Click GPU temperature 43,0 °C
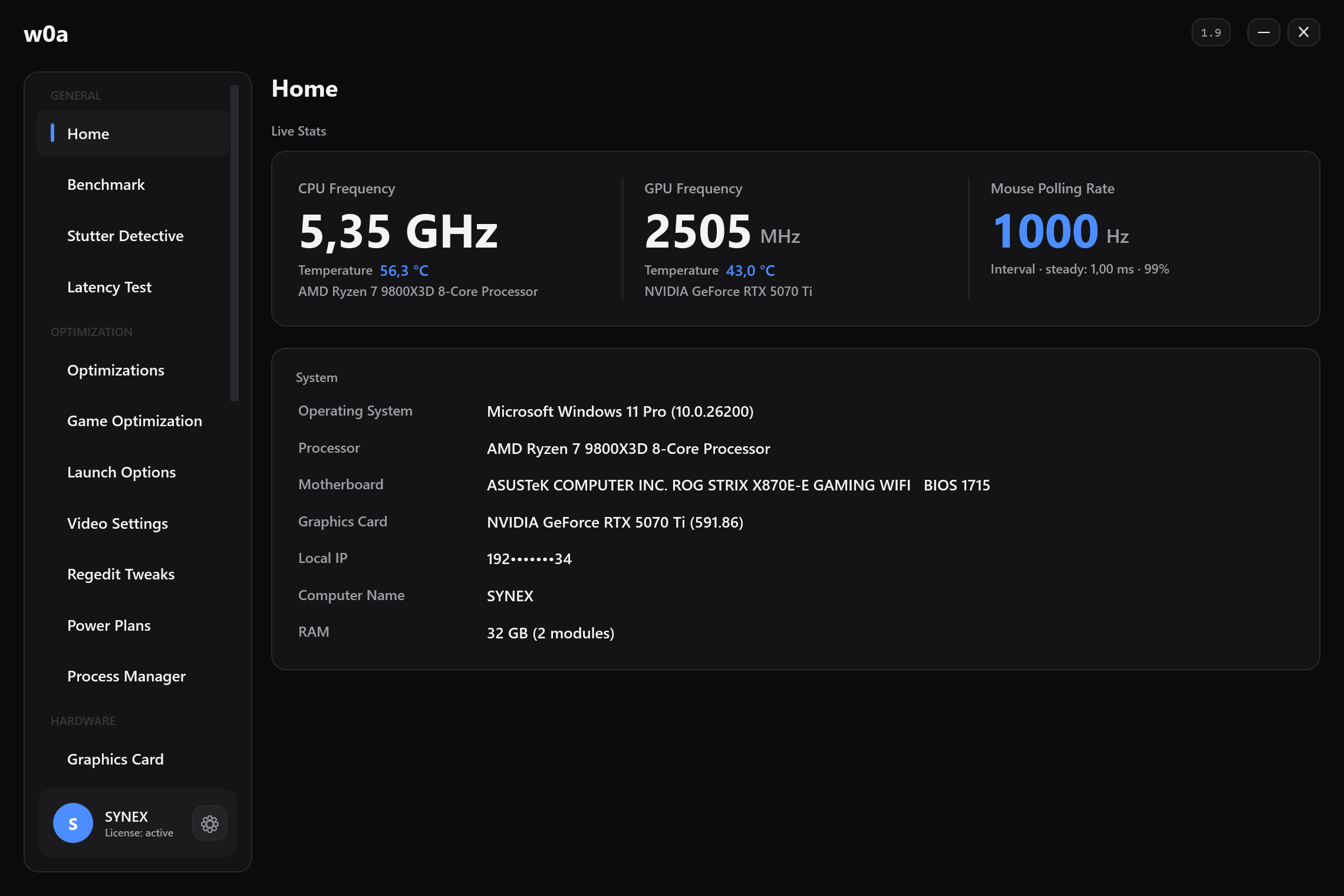Screen dimensions: 1344x896 point(750,271)
